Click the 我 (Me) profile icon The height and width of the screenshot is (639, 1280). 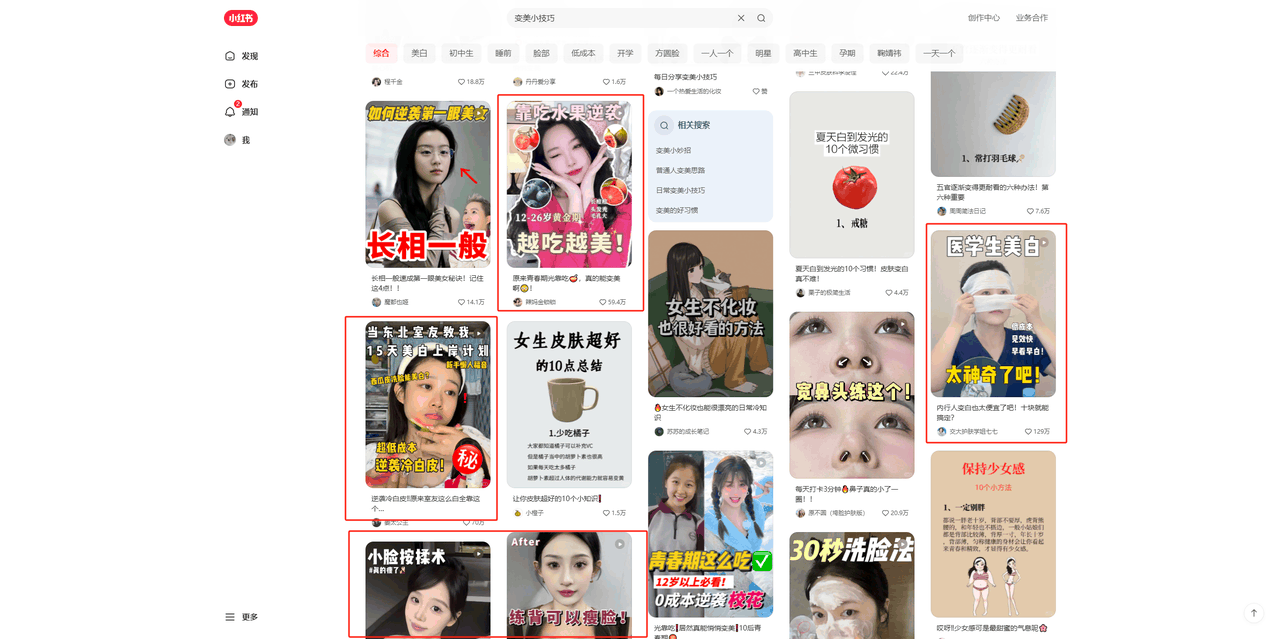click(230, 140)
